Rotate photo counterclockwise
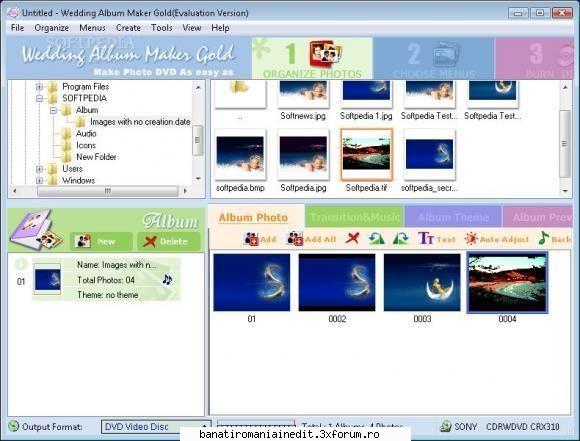The width and height of the screenshot is (580, 441). pos(376,239)
